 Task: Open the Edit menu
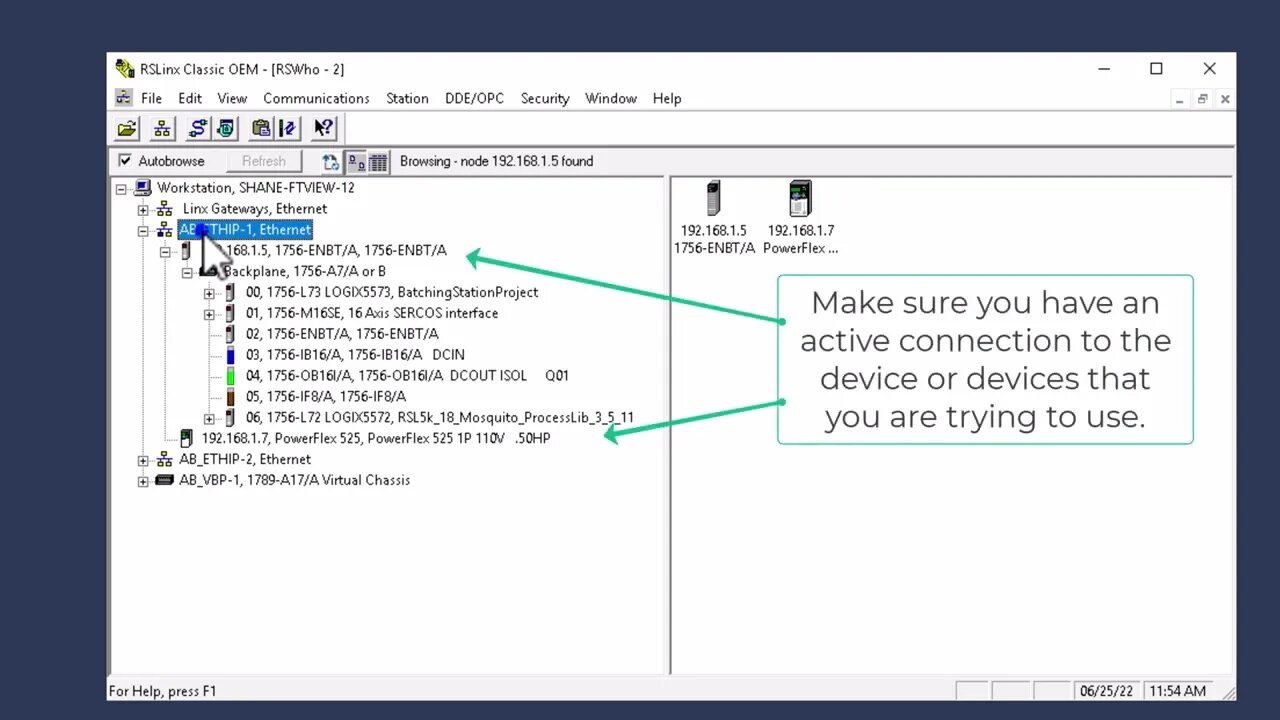point(190,98)
